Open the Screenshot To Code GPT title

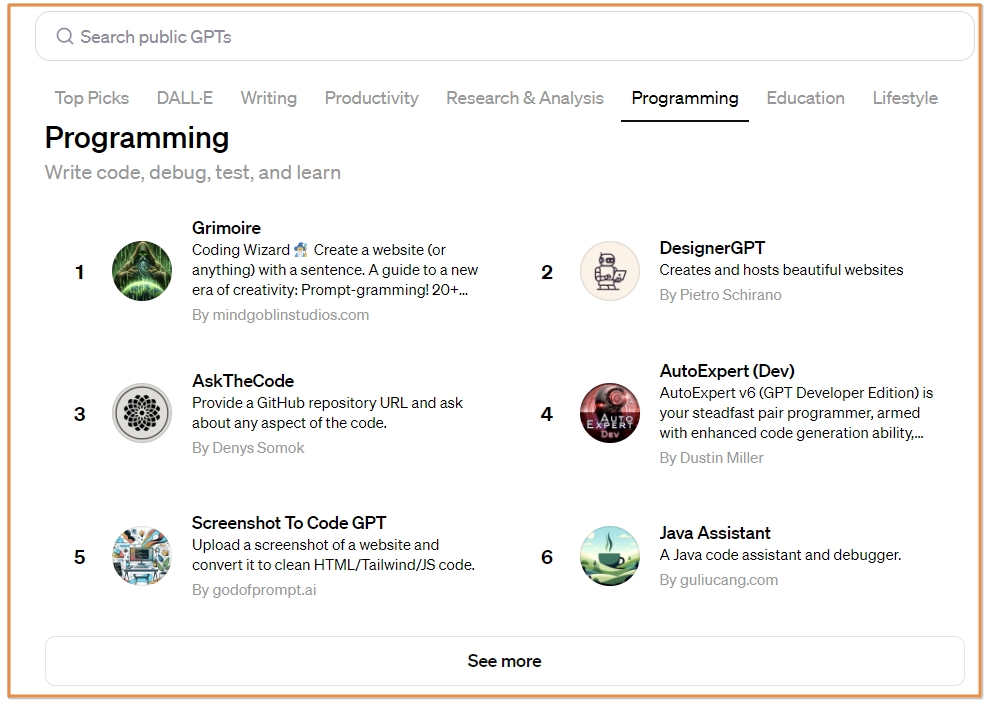tap(289, 523)
